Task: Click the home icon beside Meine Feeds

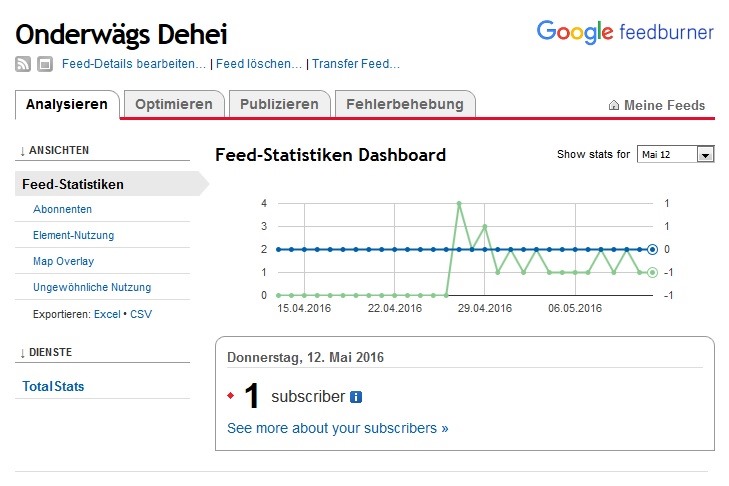Action: [614, 106]
